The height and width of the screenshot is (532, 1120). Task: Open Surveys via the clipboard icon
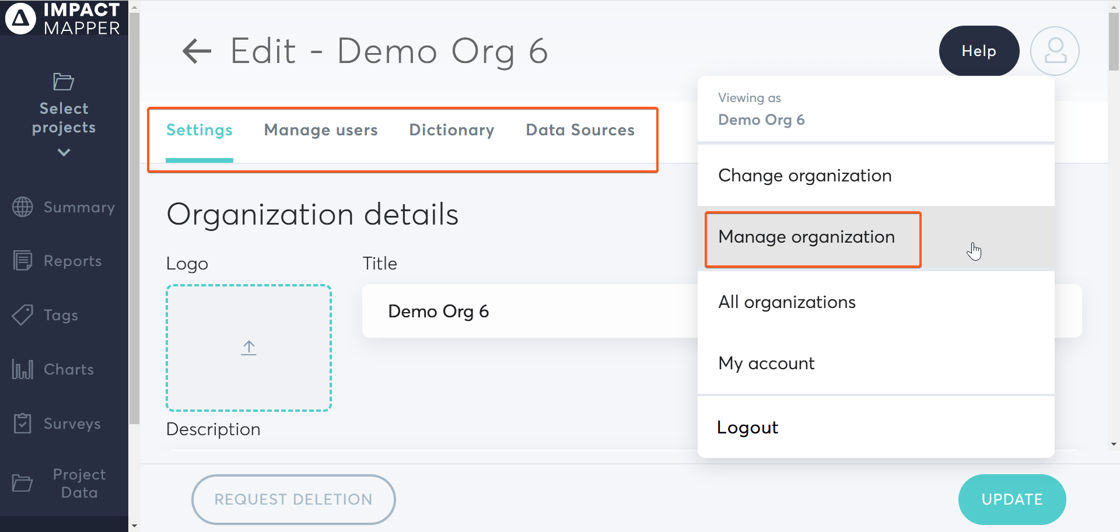23,423
